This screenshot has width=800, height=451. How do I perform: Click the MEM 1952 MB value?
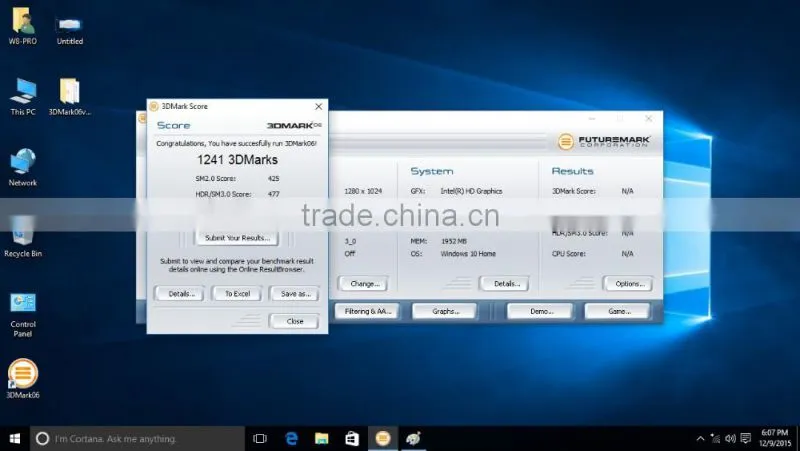[x=454, y=241]
